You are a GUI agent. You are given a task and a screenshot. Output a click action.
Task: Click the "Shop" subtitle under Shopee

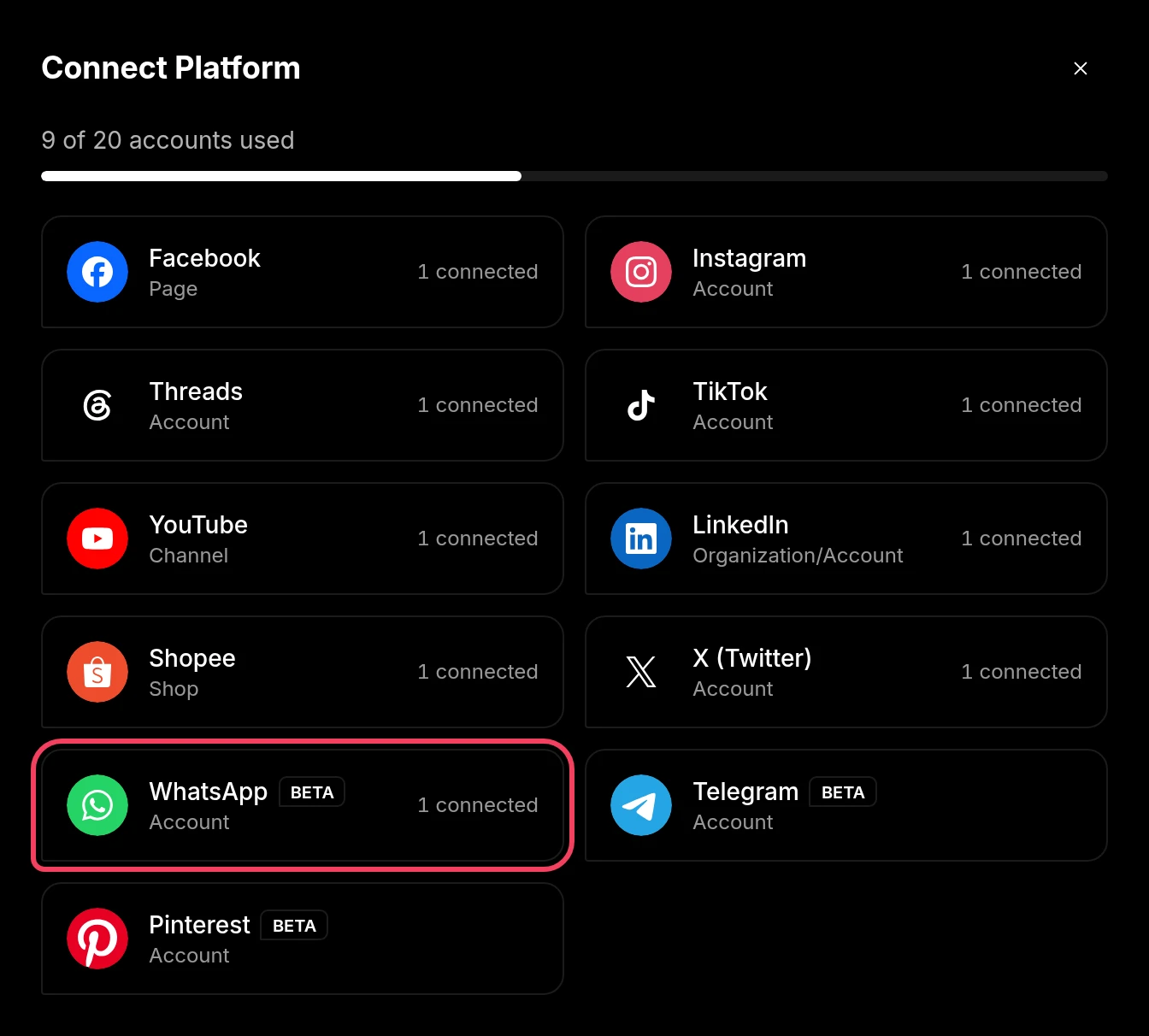coord(174,689)
